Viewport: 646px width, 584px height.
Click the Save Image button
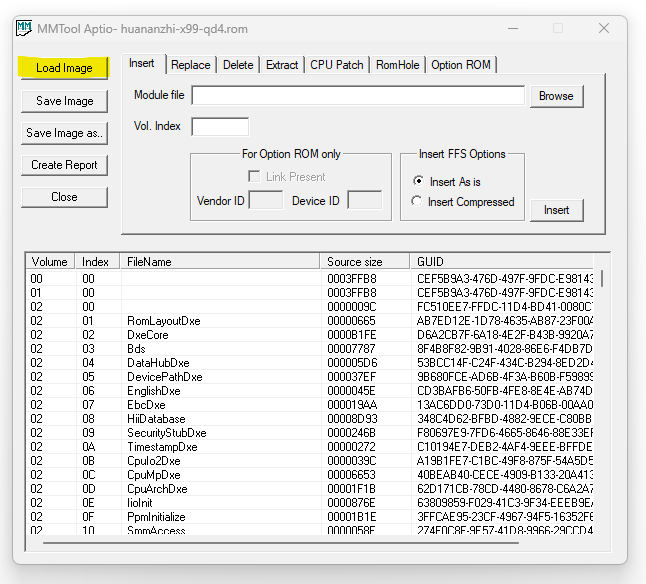[64, 101]
